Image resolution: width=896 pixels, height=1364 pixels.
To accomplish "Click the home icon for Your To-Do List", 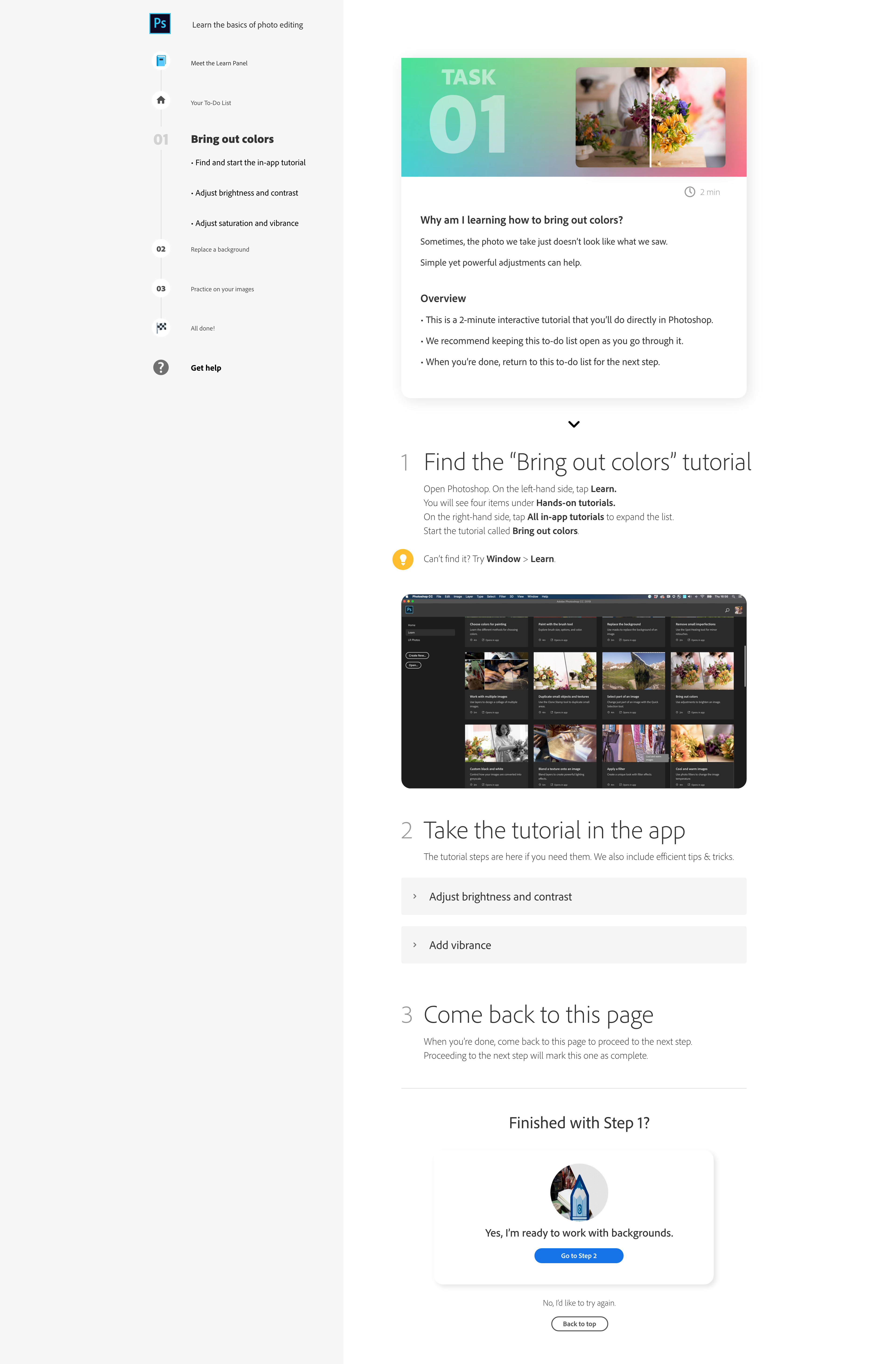I will (x=161, y=100).
